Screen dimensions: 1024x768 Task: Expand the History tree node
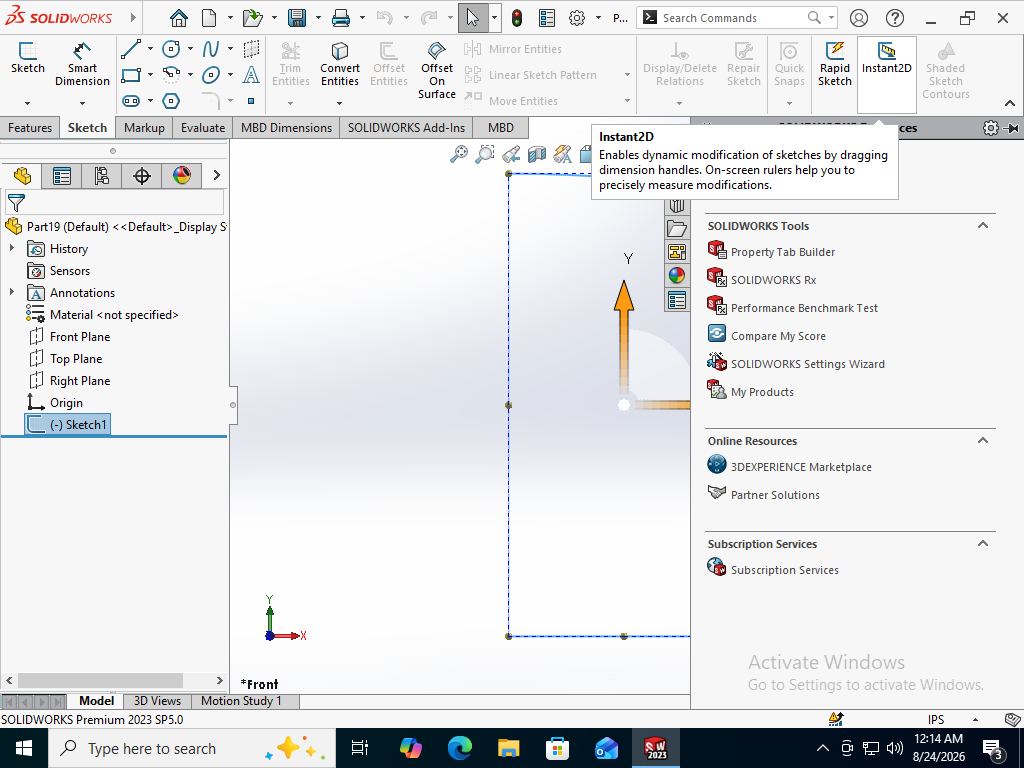(12, 248)
